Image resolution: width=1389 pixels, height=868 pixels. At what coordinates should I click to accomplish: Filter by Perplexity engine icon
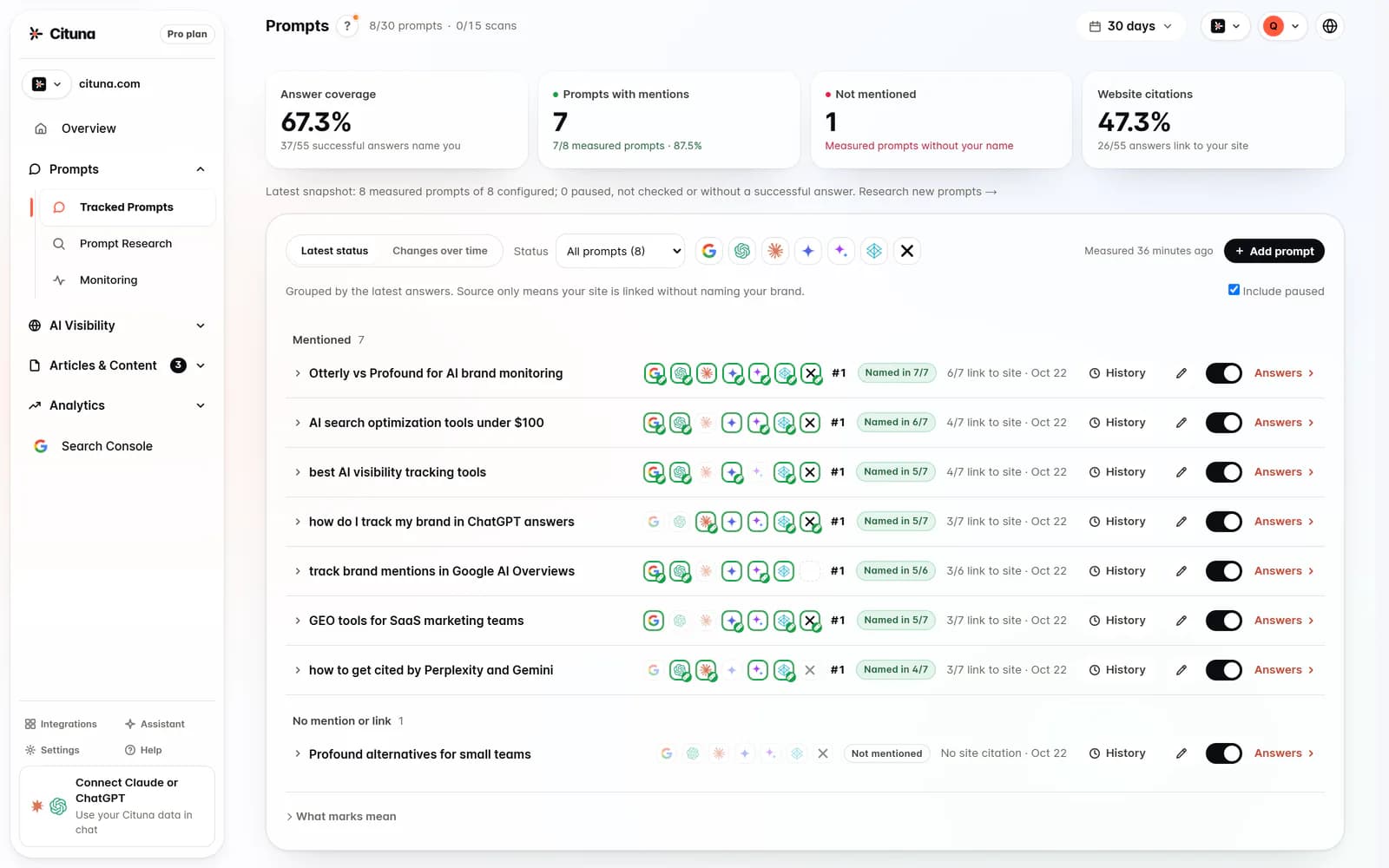(874, 251)
